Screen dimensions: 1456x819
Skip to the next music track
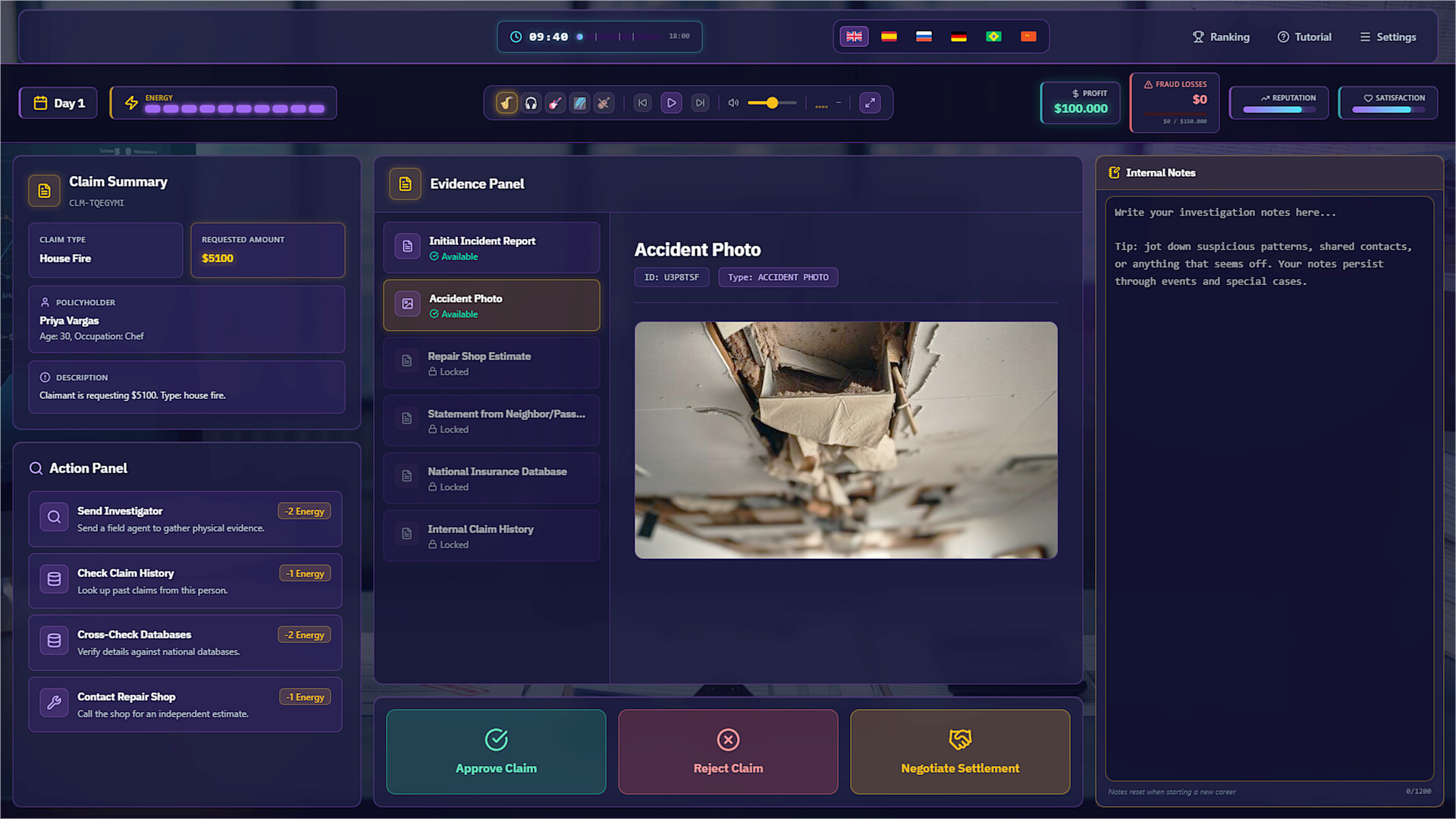(x=700, y=103)
